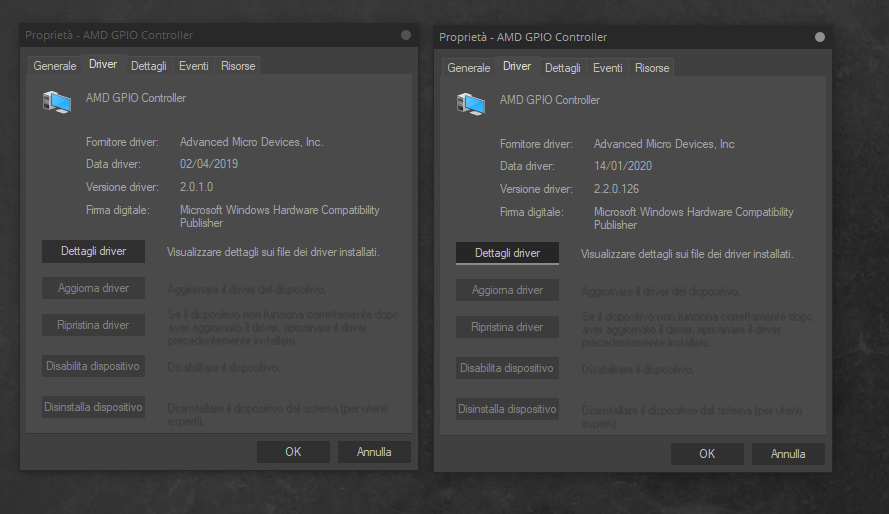
Task: Close the right Proprietà window
Action: click(x=820, y=37)
